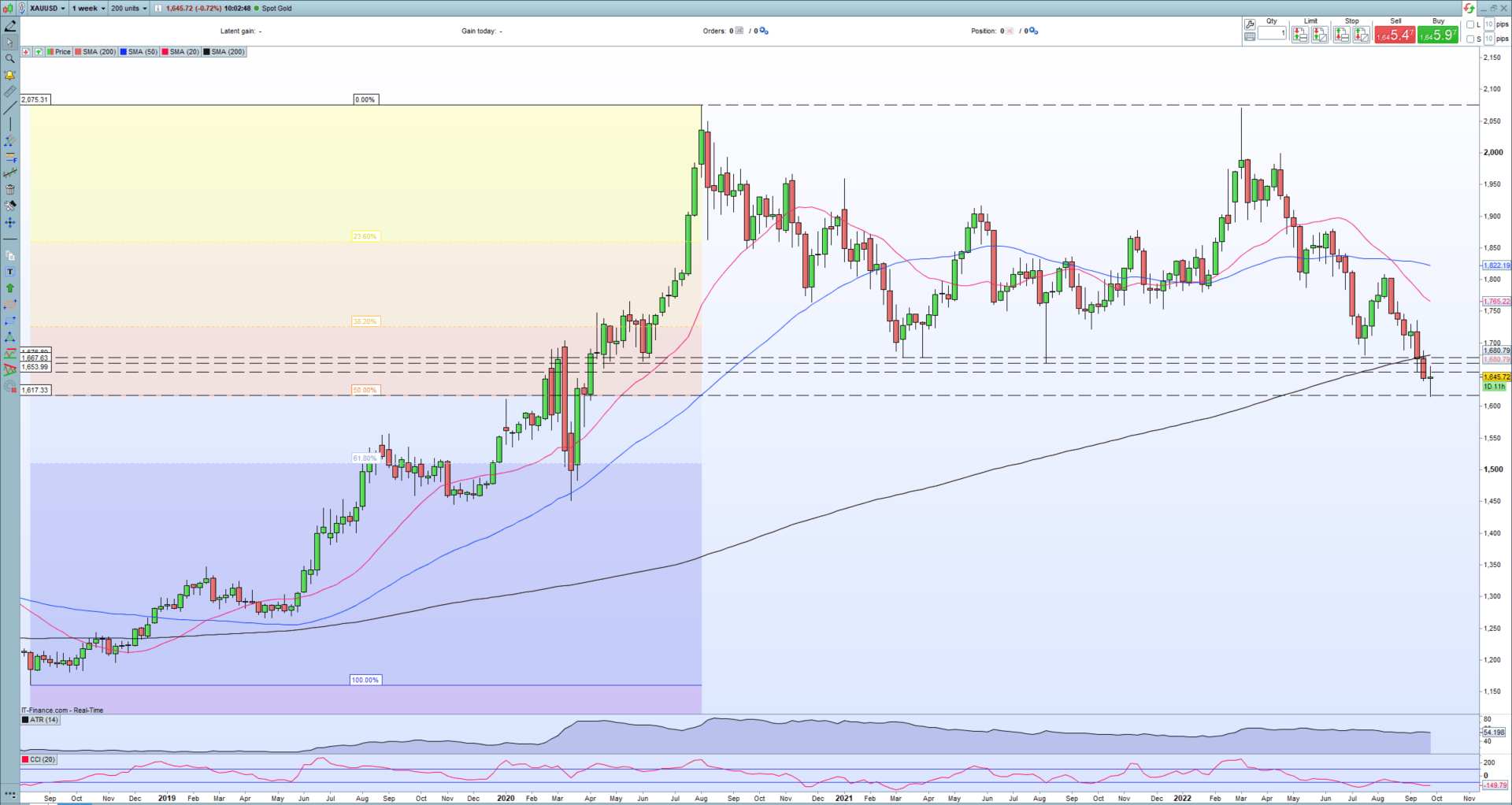
Task: Click the pink SMA (200) indicator label
Action: [95, 52]
